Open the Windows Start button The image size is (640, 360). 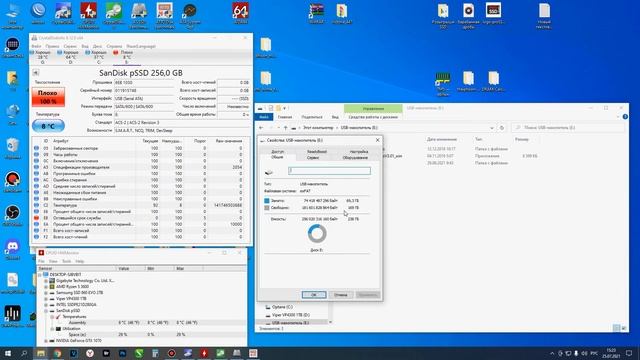click(8, 353)
